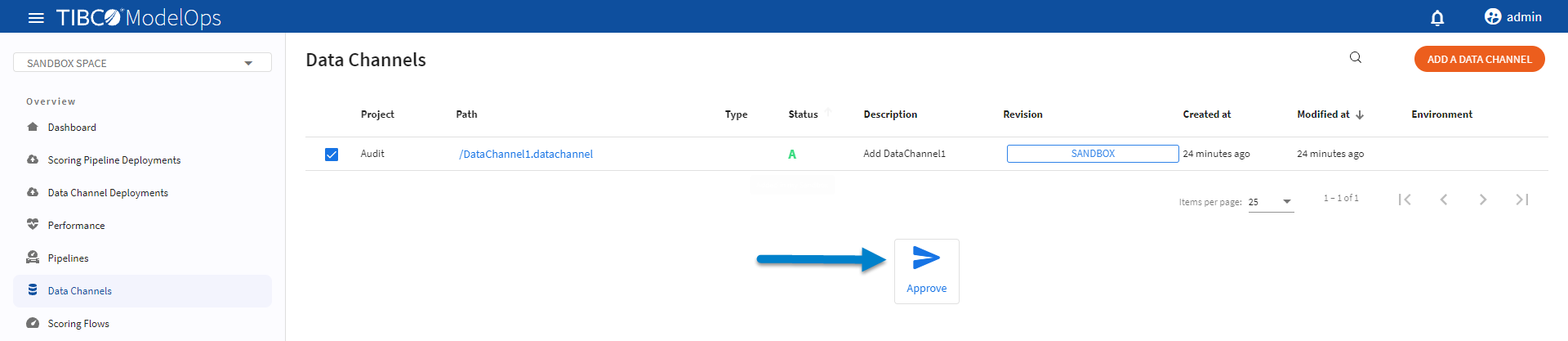
Task: Open Scoring Pipeline Deployments in the sidebar
Action: [x=114, y=160]
